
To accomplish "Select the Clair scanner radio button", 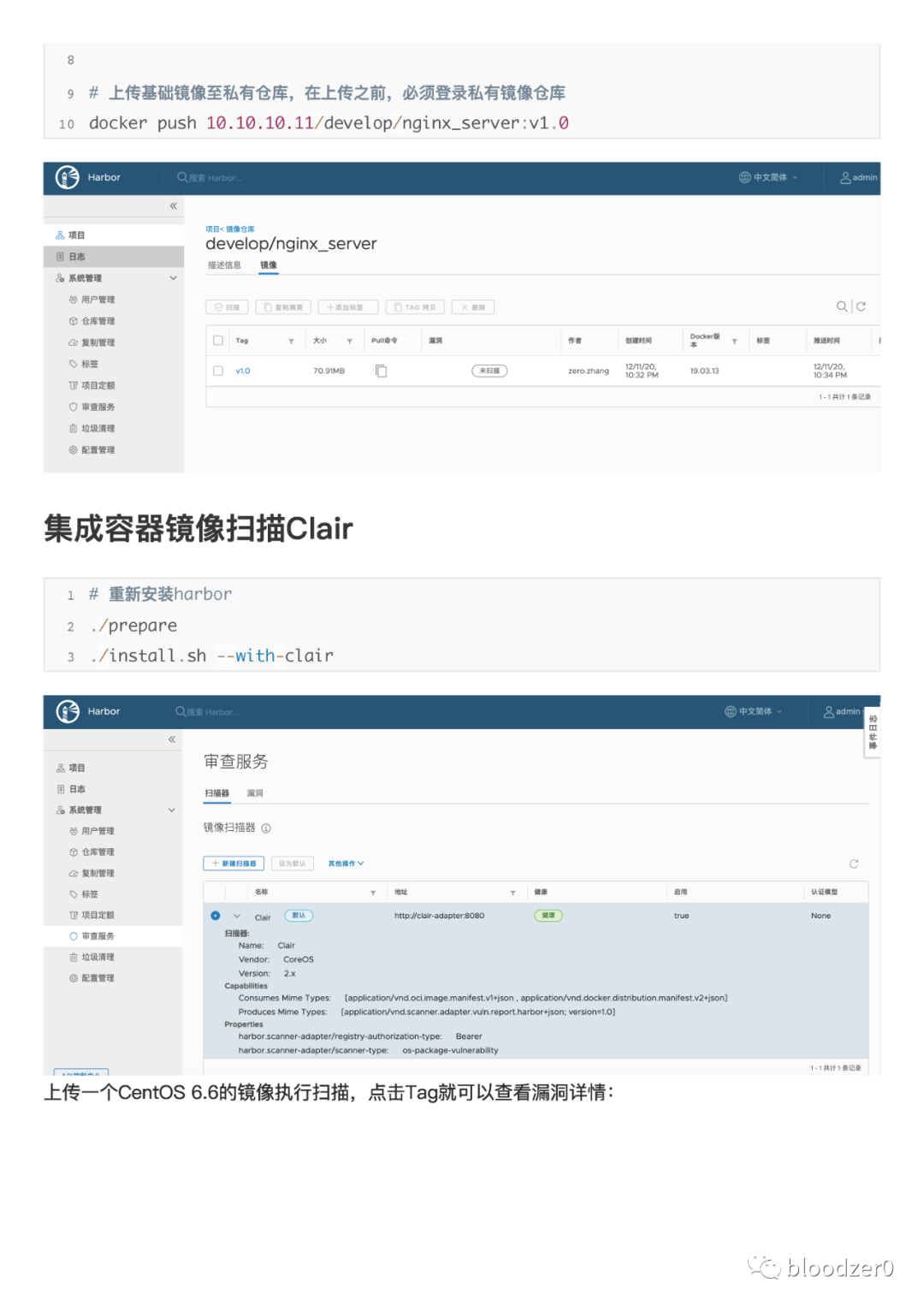I will point(216,916).
